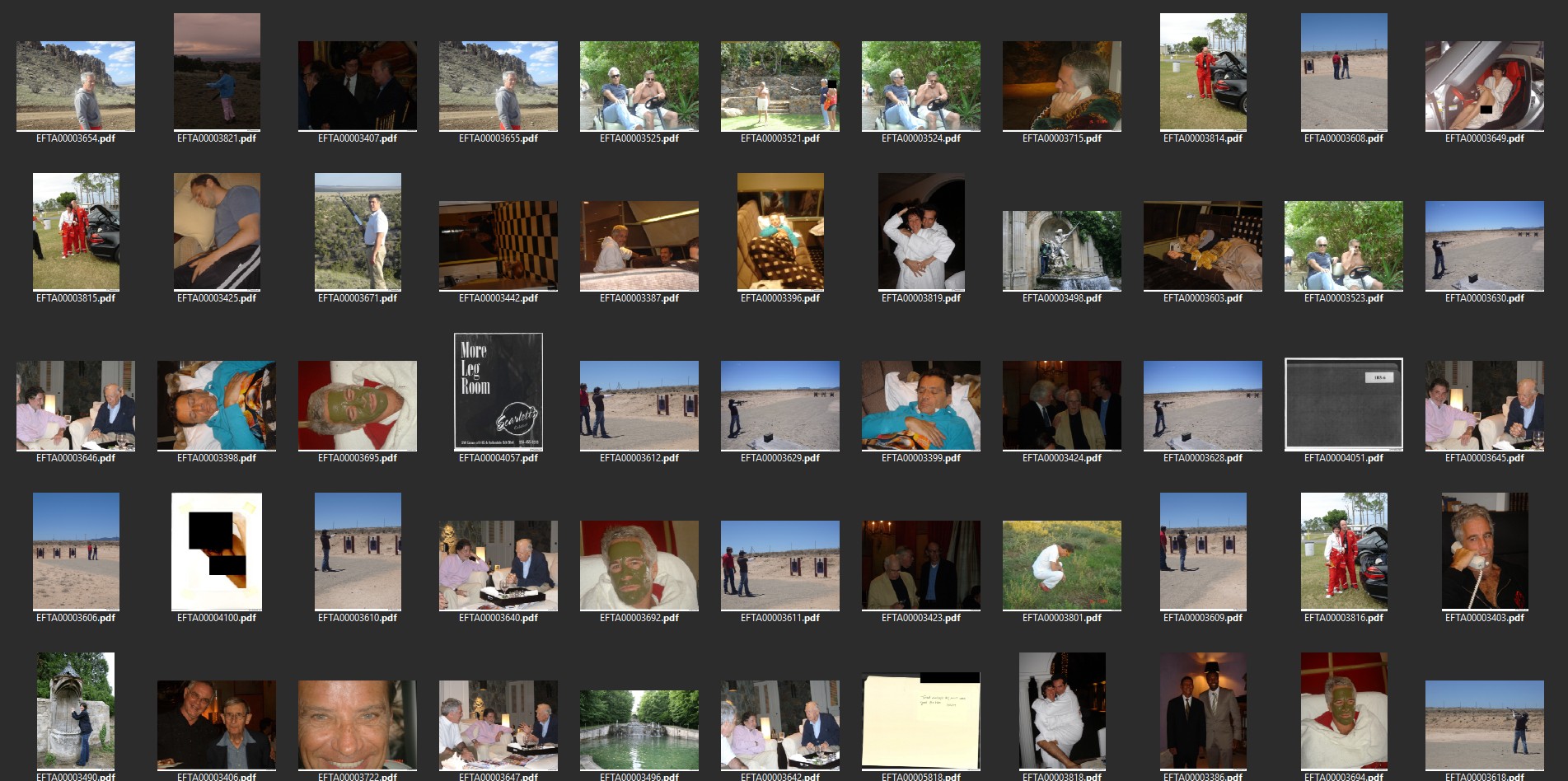Click the EFTA00003655.pdf label
The width and height of the screenshot is (1568, 781).
(x=498, y=138)
